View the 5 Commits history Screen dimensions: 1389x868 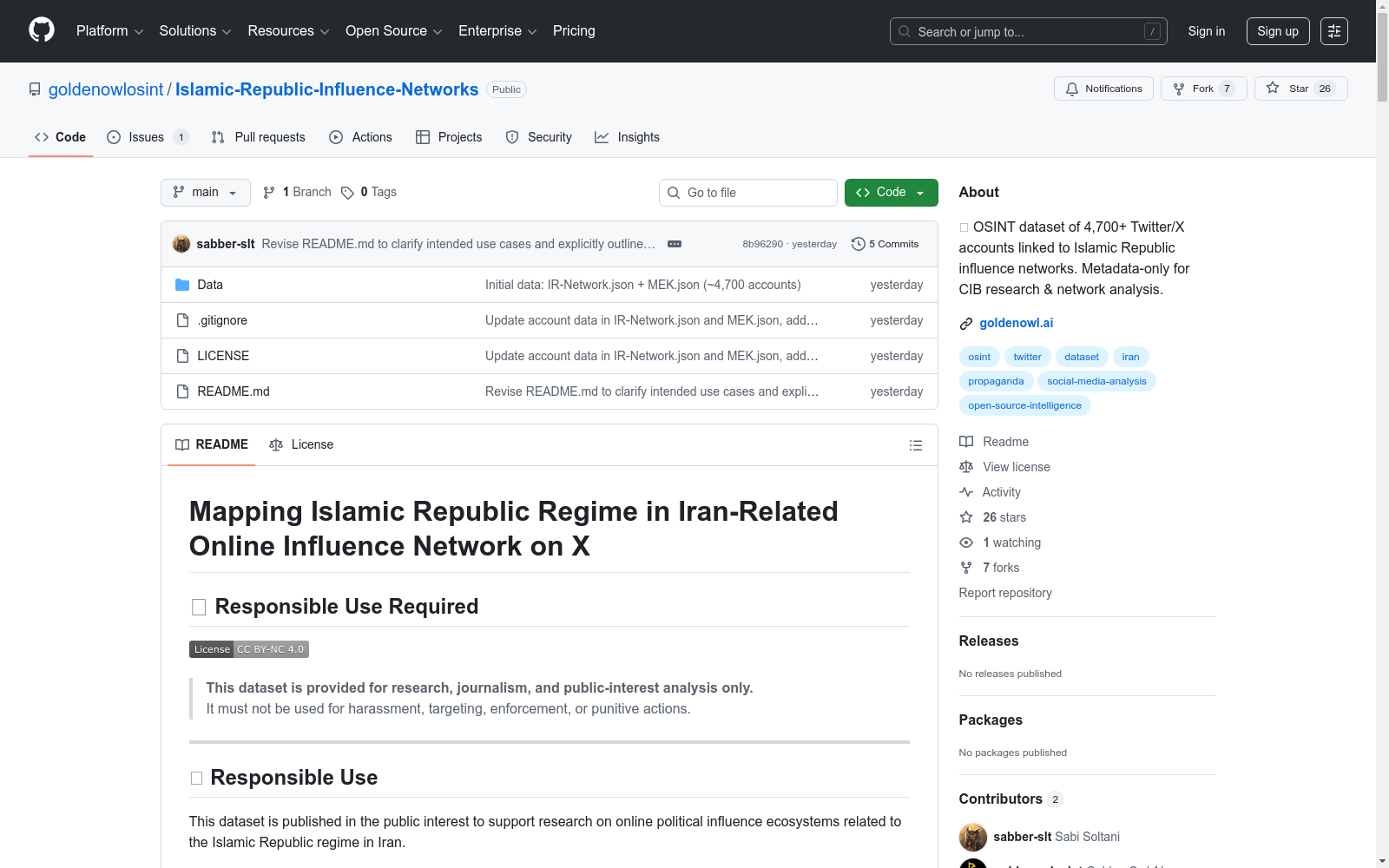pyautogui.click(x=885, y=244)
